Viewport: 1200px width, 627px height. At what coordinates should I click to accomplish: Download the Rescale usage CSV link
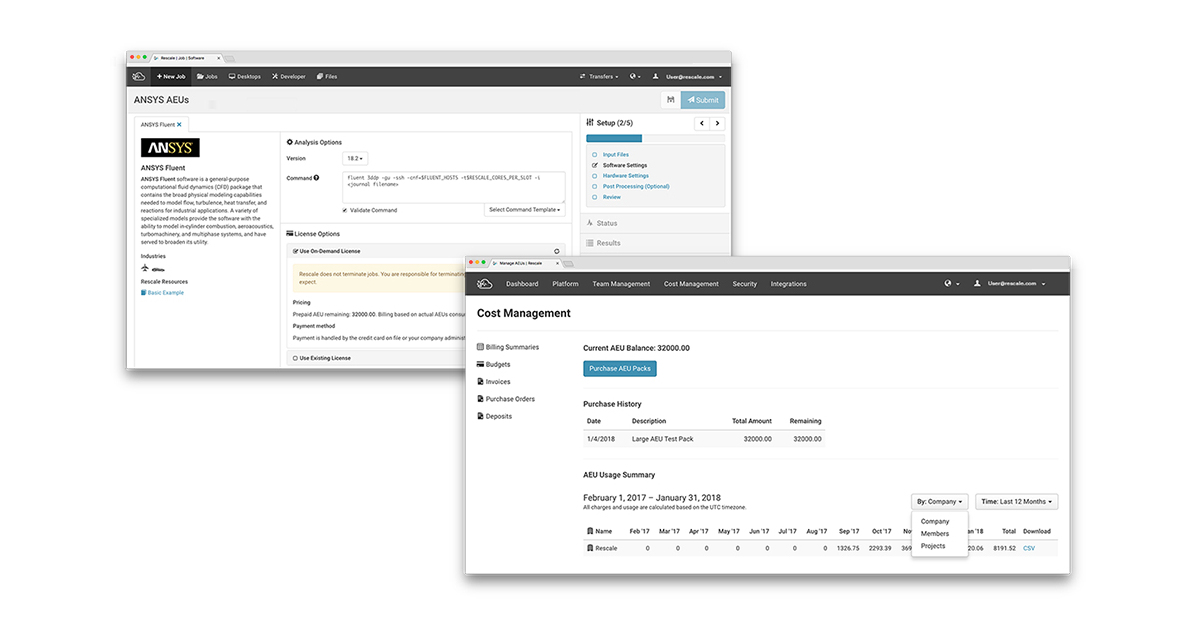click(x=1029, y=548)
